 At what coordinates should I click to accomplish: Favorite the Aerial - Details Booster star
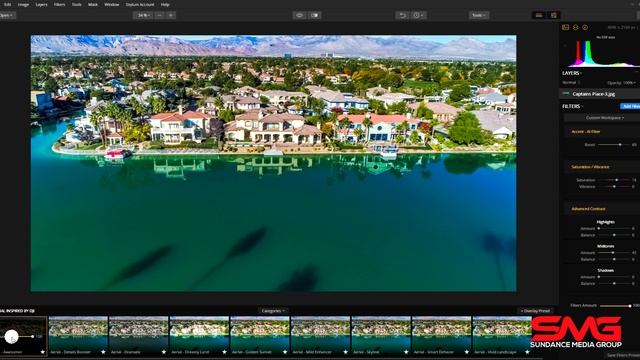(103, 352)
